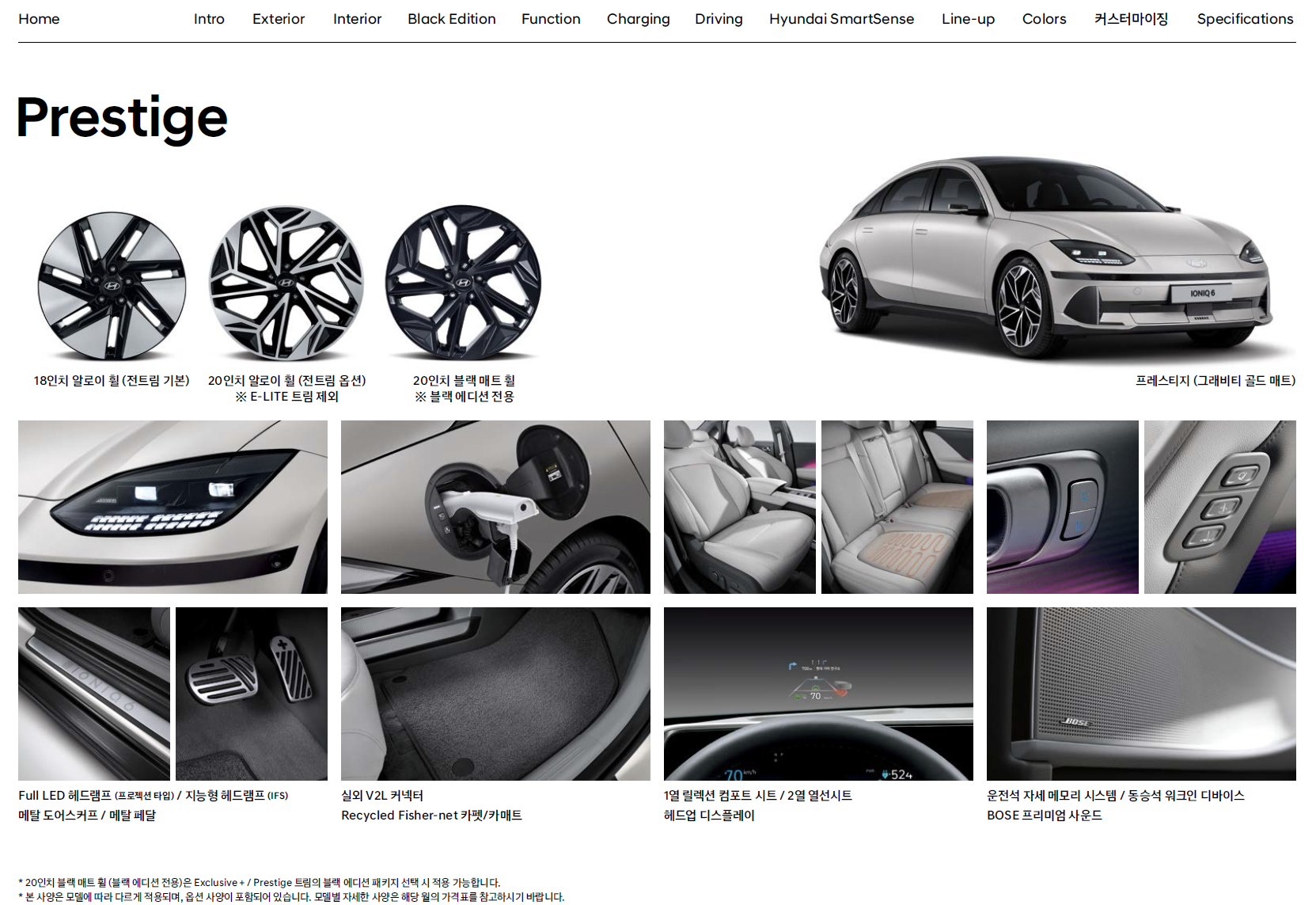Go to the Home link
Image resolution: width=1316 pixels, height=905 pixels.
[x=39, y=19]
